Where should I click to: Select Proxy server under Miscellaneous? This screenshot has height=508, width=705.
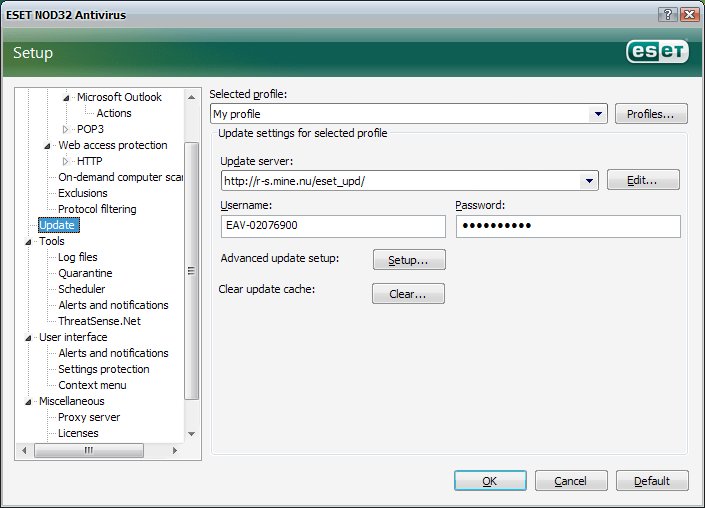tap(89, 417)
